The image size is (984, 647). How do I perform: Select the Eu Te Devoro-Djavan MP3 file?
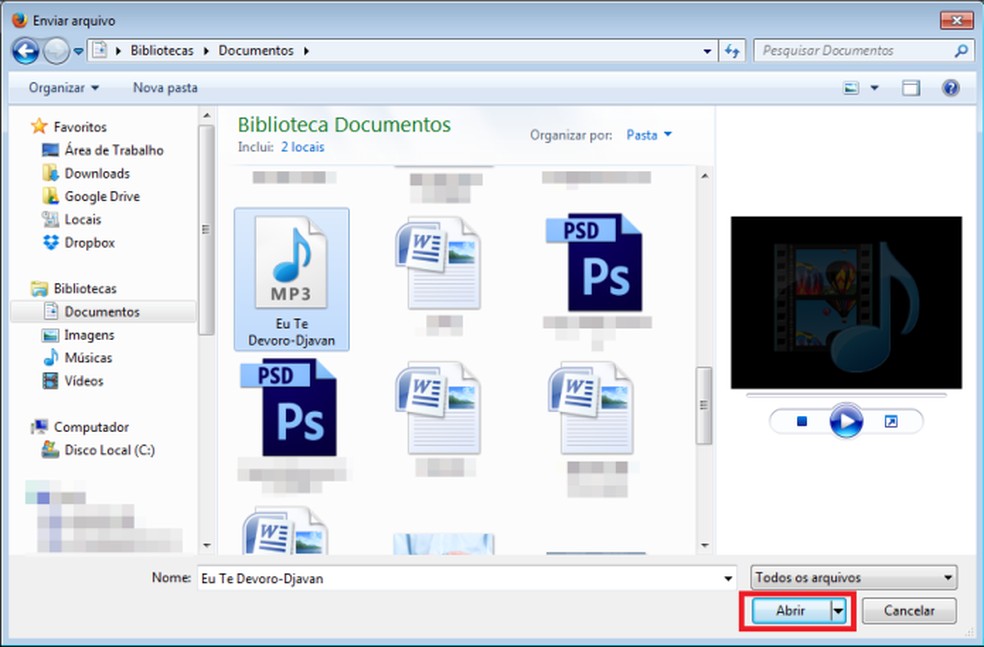(x=291, y=279)
